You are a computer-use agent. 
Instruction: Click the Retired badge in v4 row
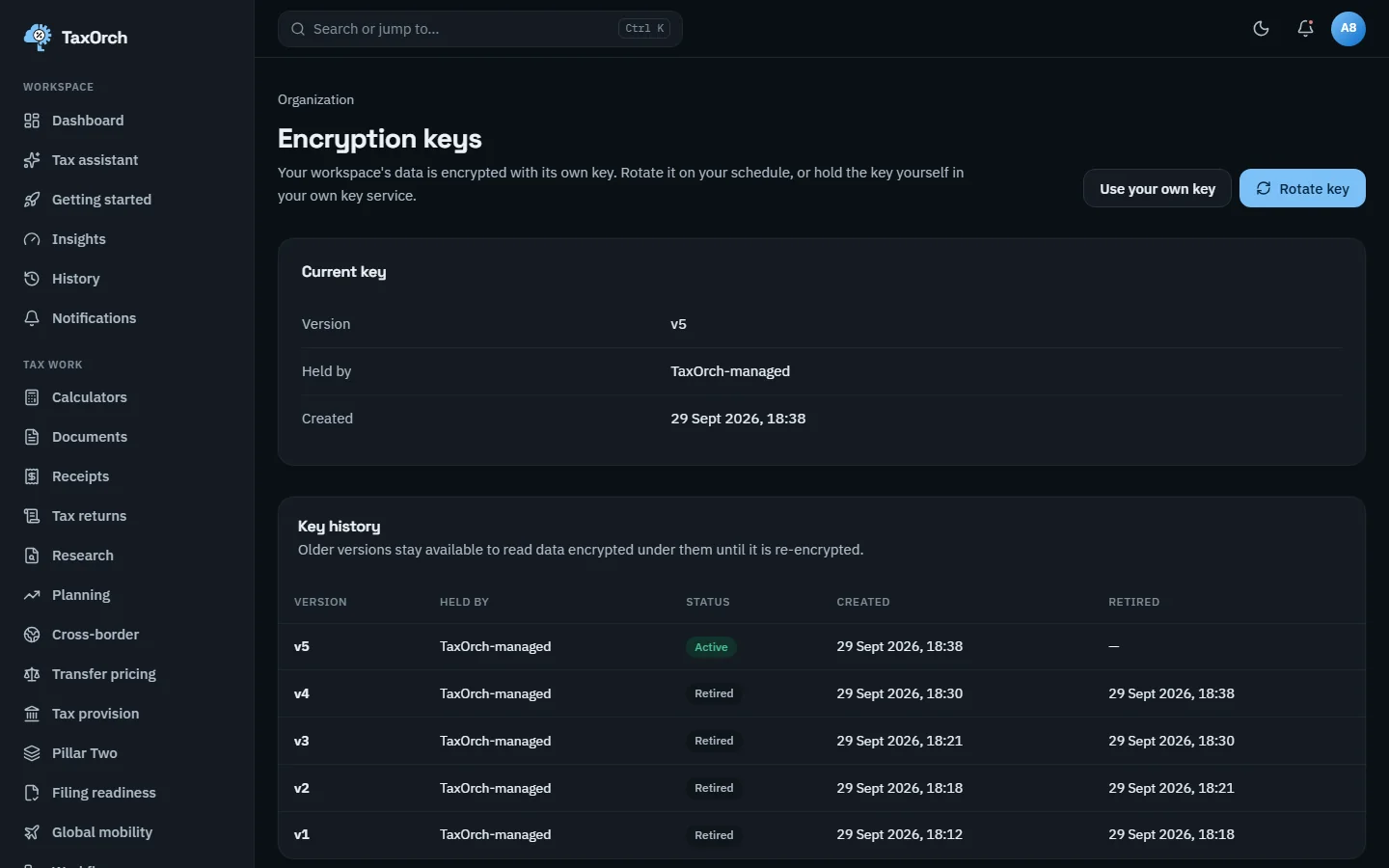point(714,693)
